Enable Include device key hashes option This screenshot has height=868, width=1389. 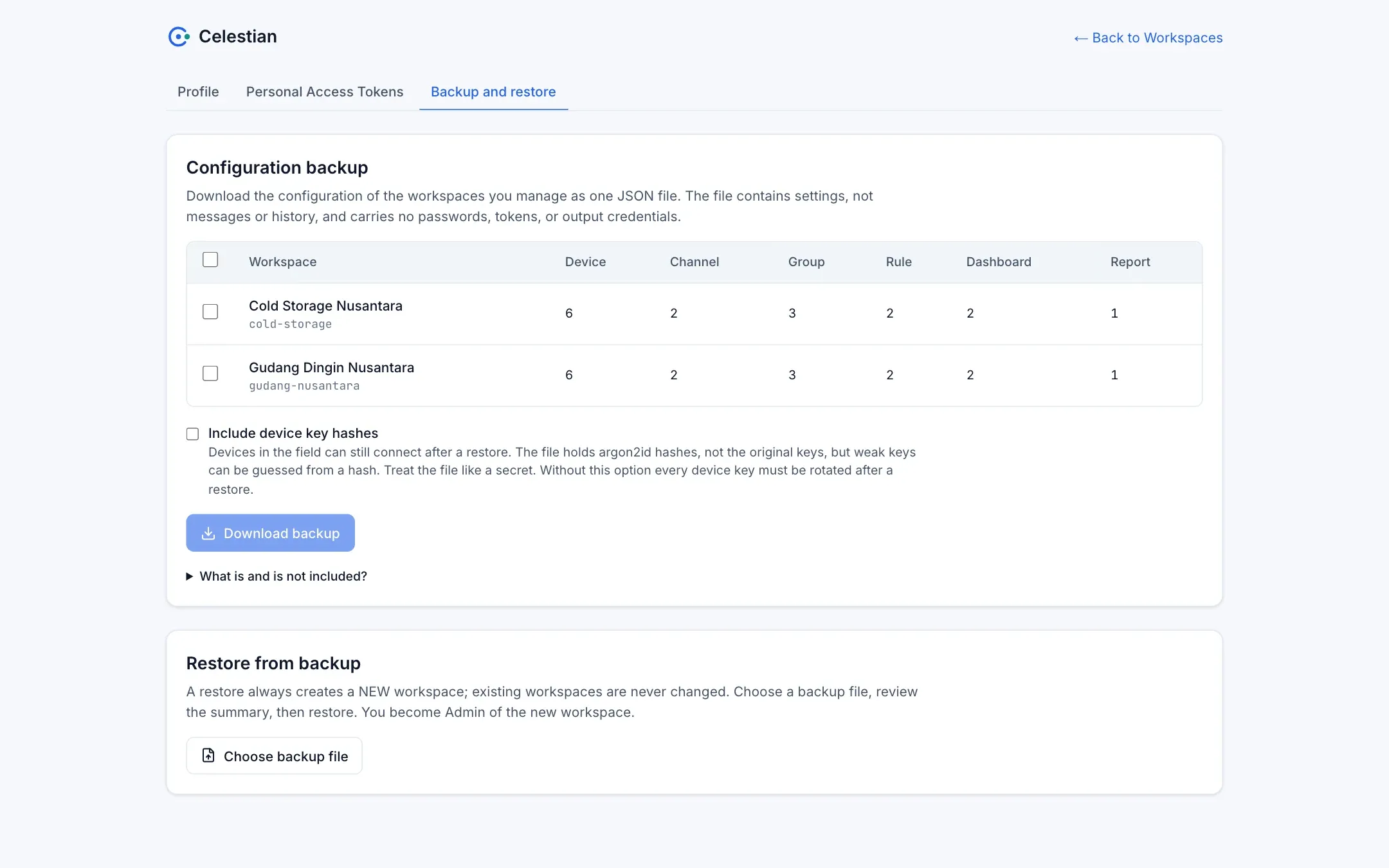click(x=192, y=434)
